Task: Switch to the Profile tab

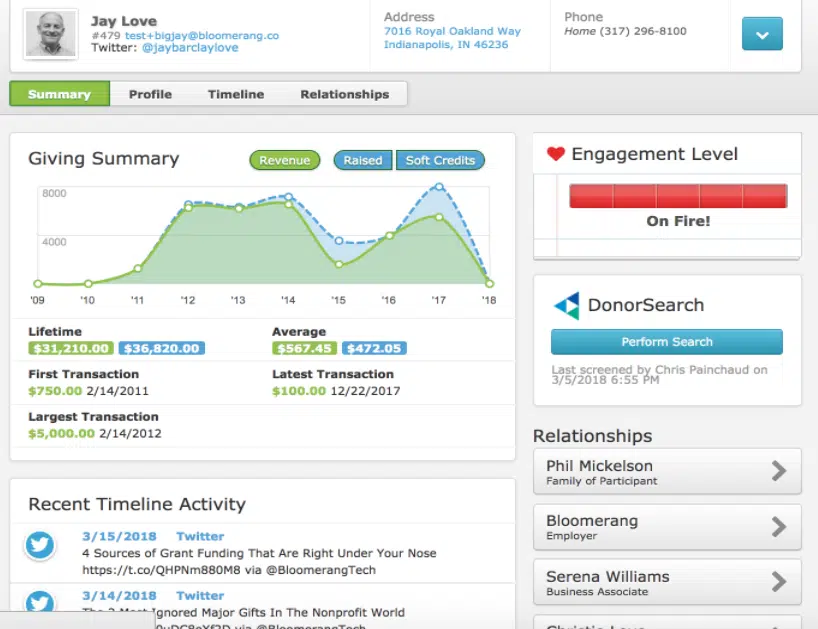Action: [150, 94]
